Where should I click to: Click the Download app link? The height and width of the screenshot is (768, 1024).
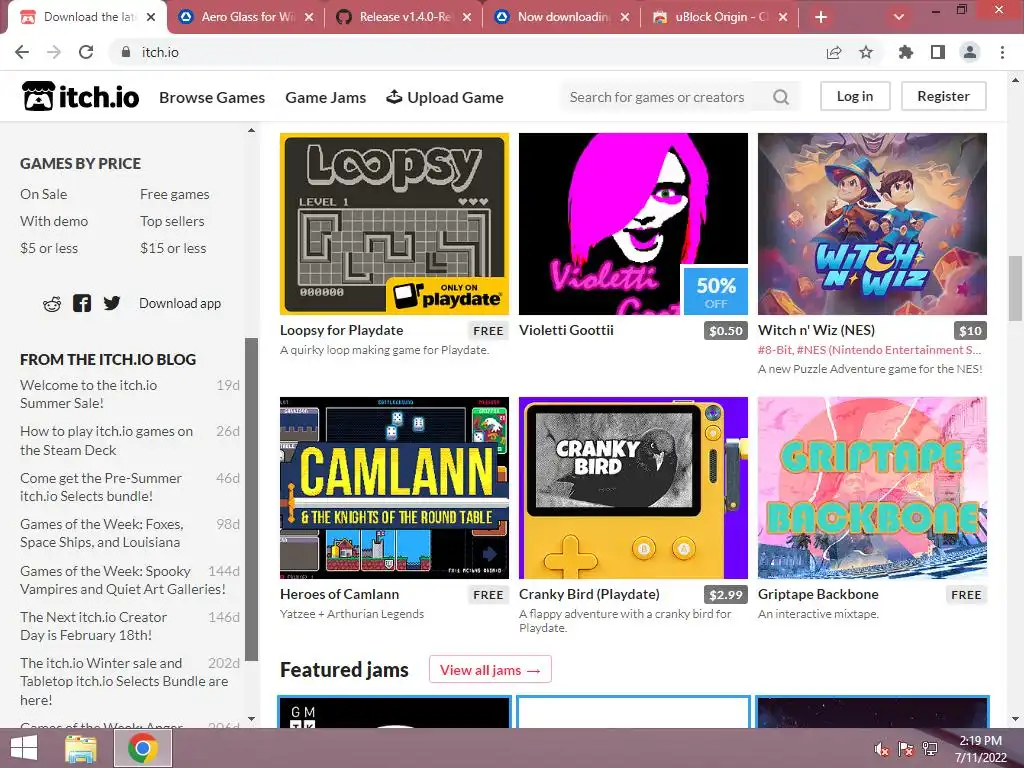pos(180,303)
